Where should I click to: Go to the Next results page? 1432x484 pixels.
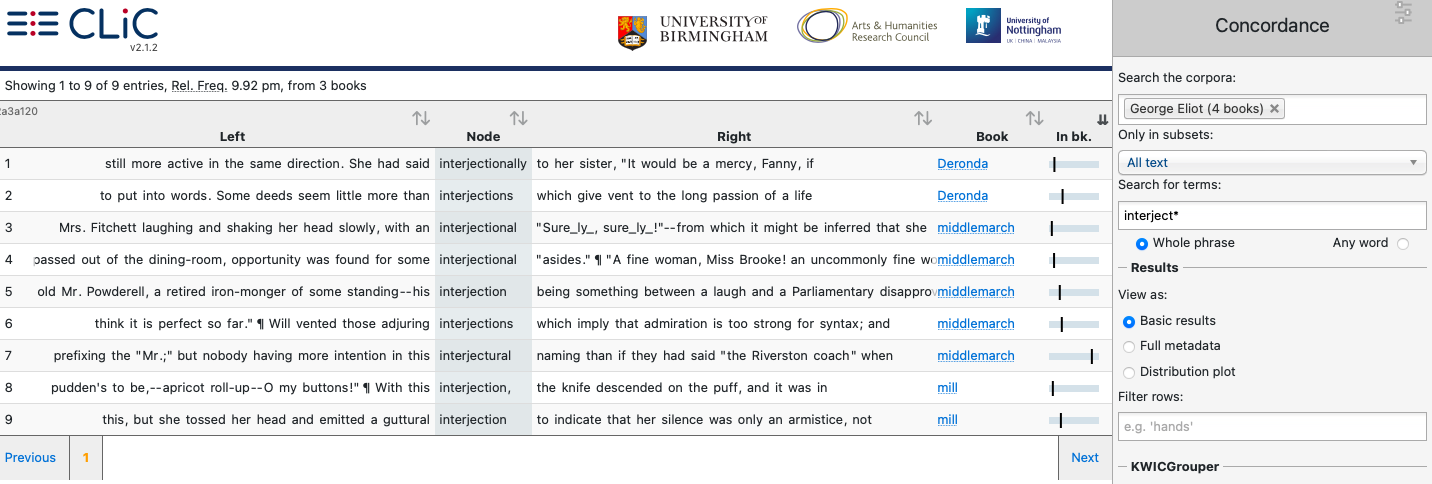pos(1084,458)
